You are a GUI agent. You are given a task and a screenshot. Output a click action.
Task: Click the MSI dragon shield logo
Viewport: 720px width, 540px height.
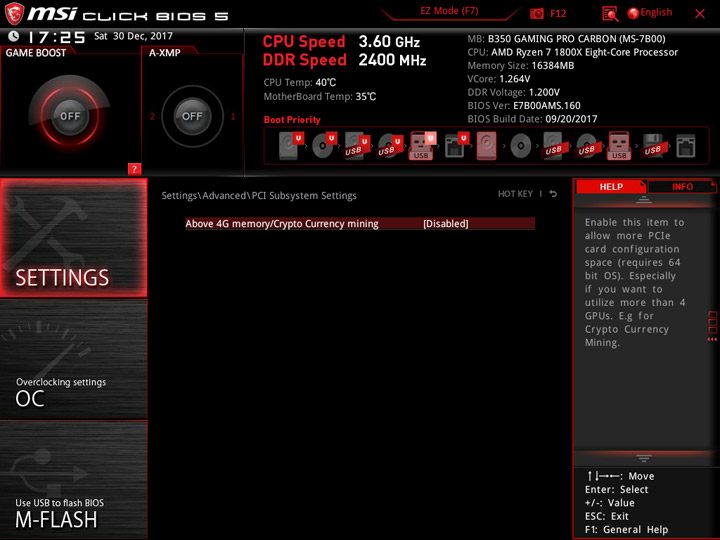[x=14, y=13]
